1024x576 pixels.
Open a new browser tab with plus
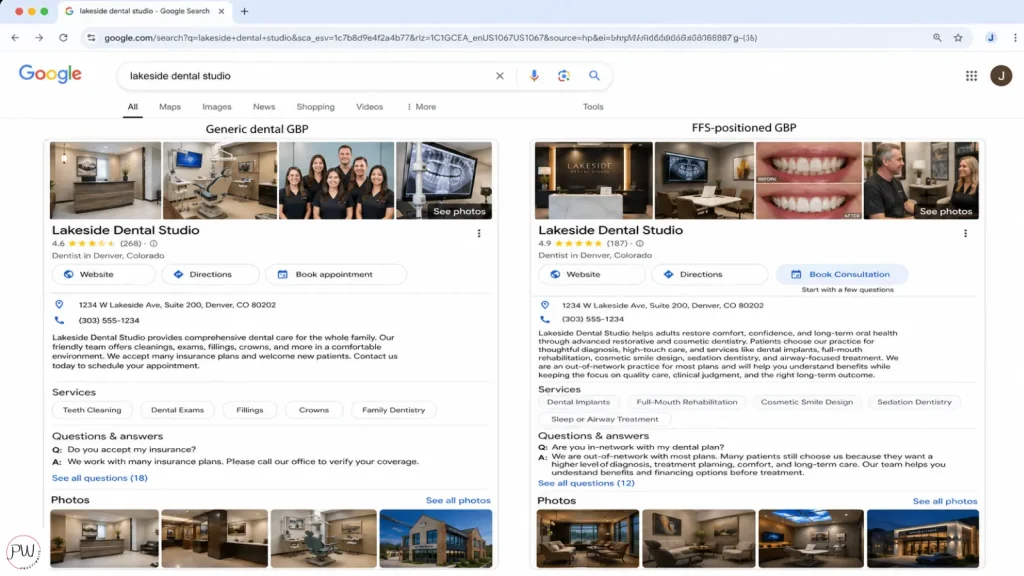click(244, 11)
